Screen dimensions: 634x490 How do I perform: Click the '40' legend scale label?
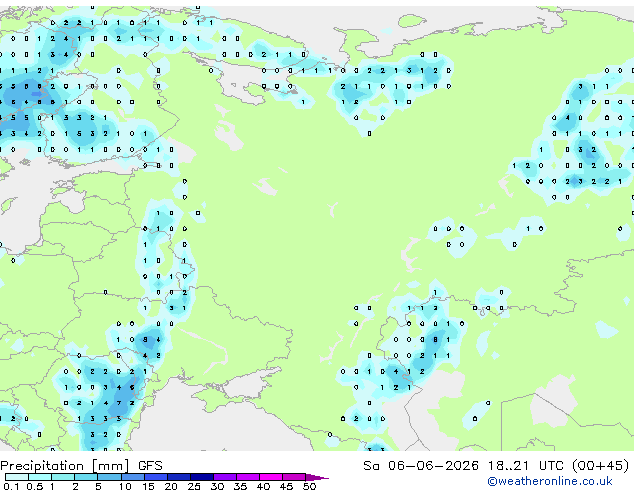tap(263, 486)
